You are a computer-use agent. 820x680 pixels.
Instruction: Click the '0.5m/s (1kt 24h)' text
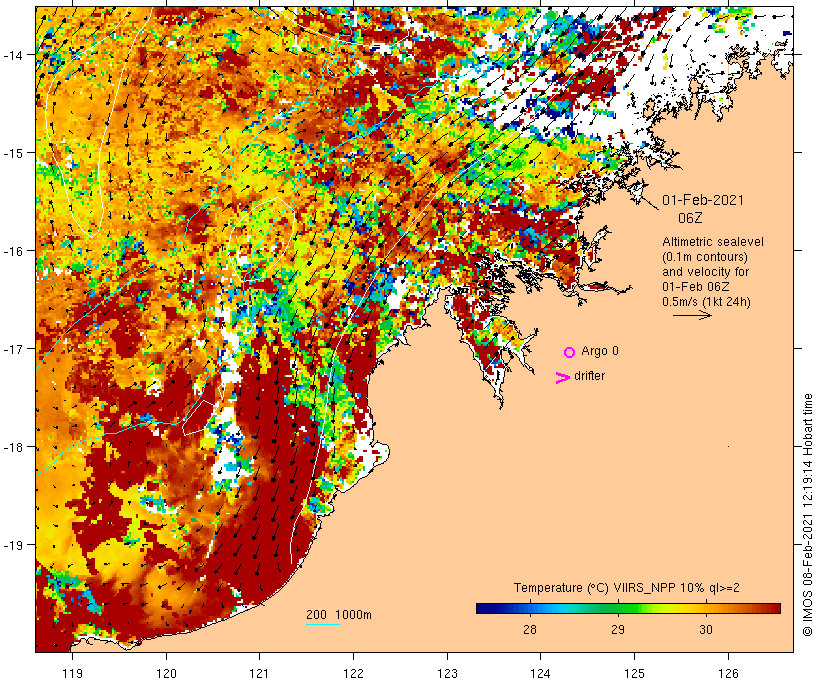click(x=706, y=302)
